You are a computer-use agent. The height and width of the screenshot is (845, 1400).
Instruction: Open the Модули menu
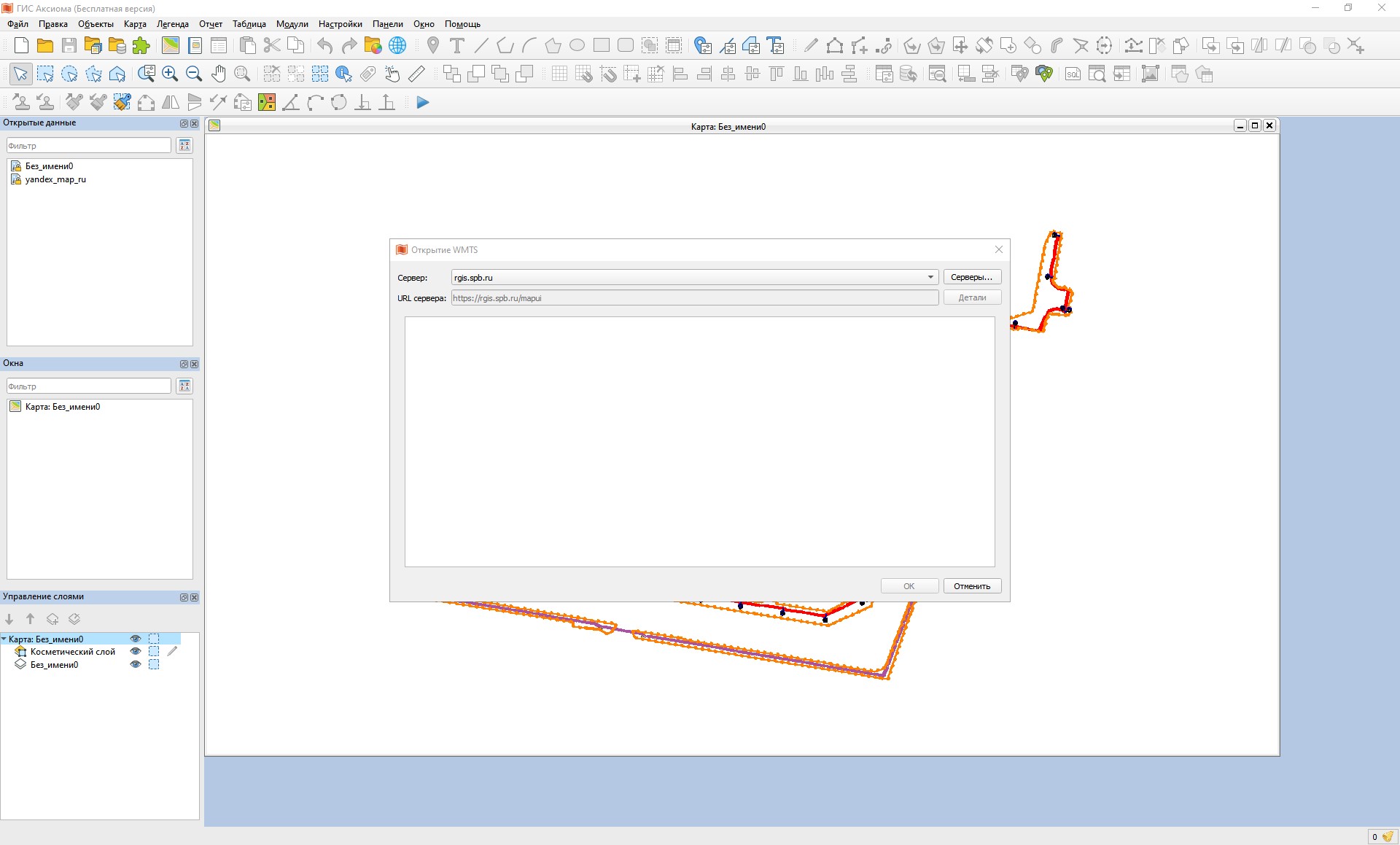tap(292, 24)
